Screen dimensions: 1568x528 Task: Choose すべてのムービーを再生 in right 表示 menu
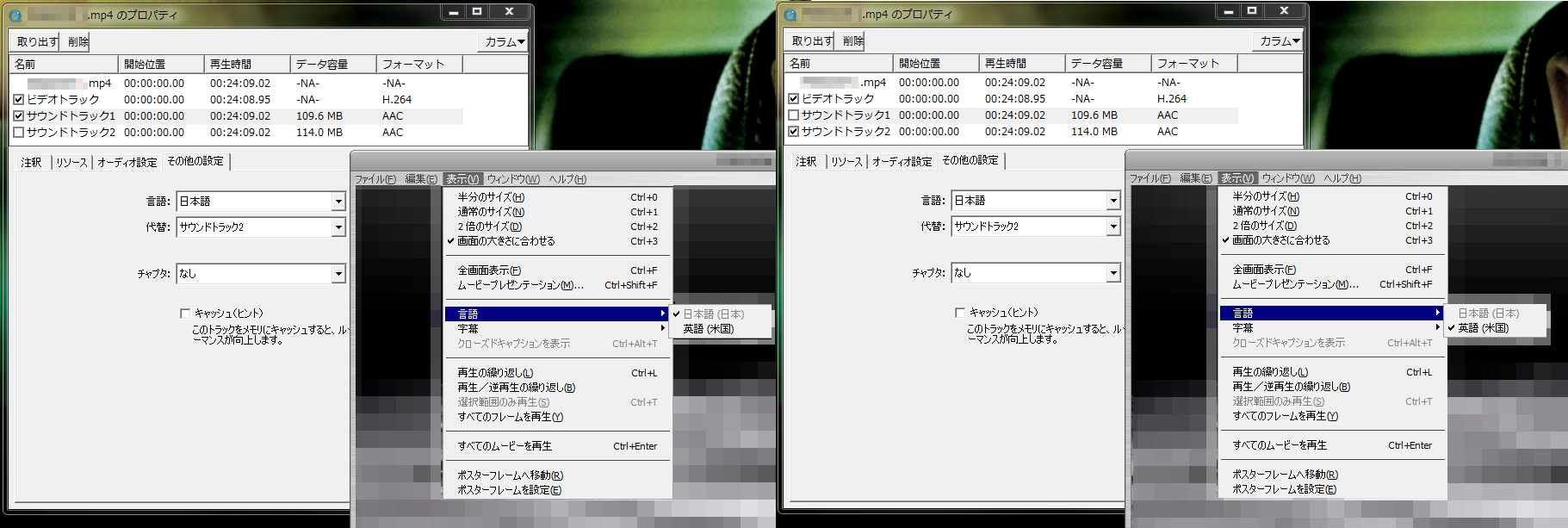click(x=1332, y=445)
